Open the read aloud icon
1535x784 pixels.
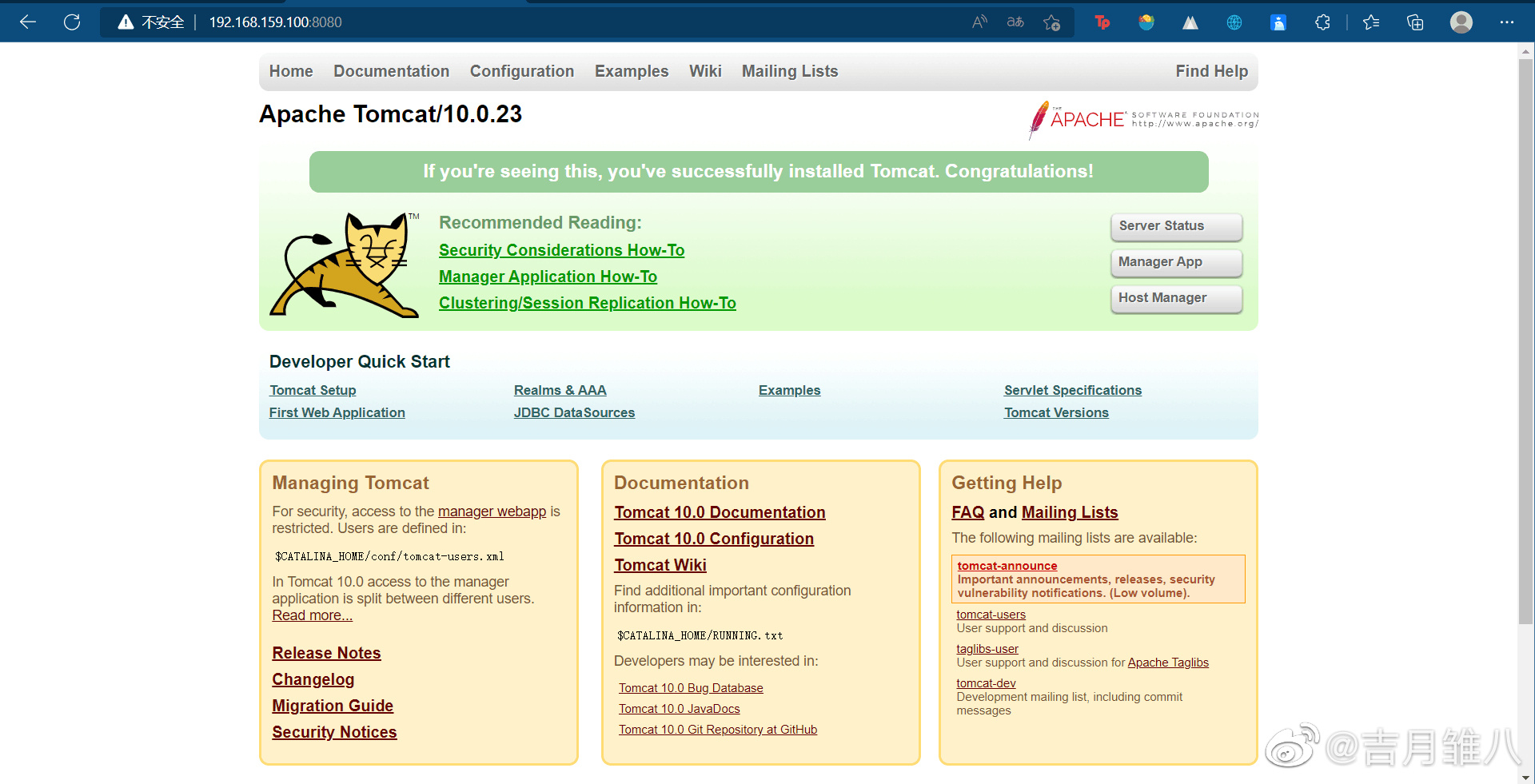tap(979, 22)
